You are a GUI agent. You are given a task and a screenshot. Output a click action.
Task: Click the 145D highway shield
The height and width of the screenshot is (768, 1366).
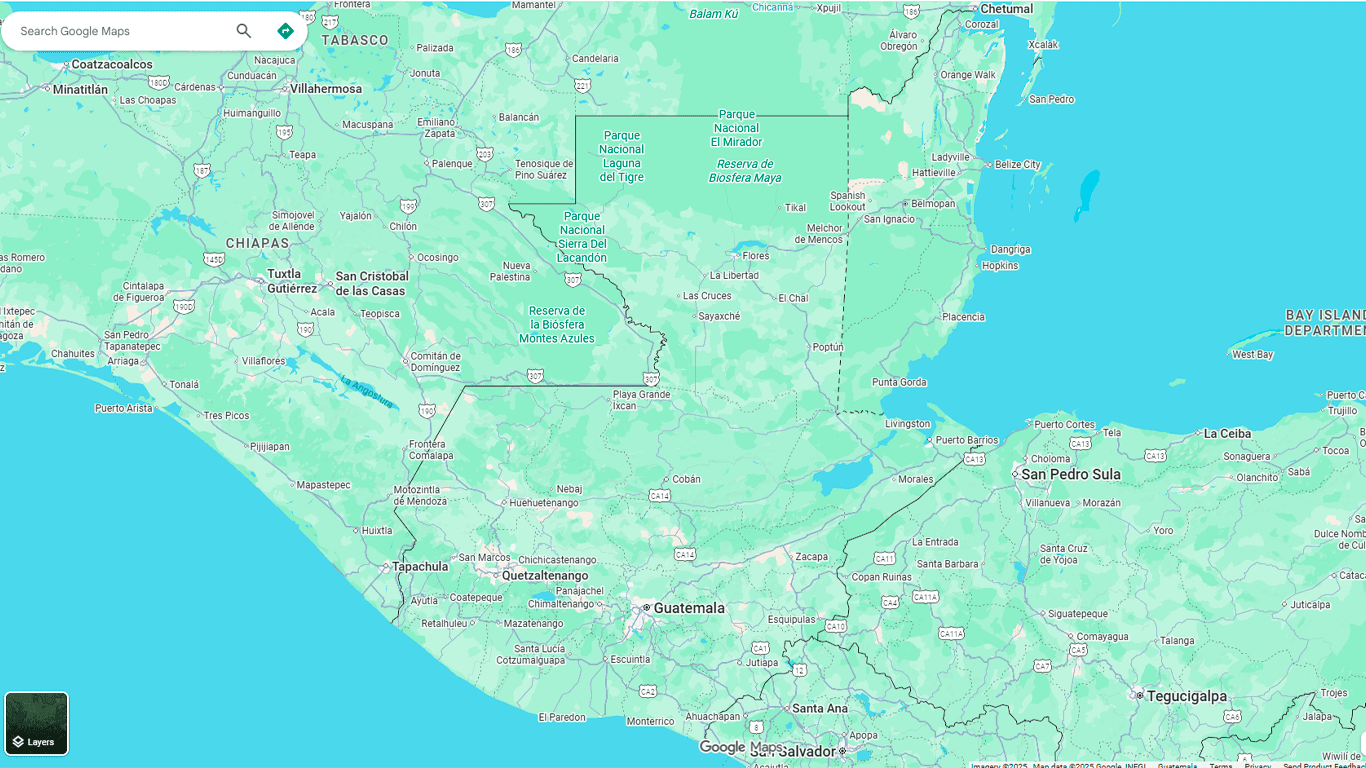point(214,259)
